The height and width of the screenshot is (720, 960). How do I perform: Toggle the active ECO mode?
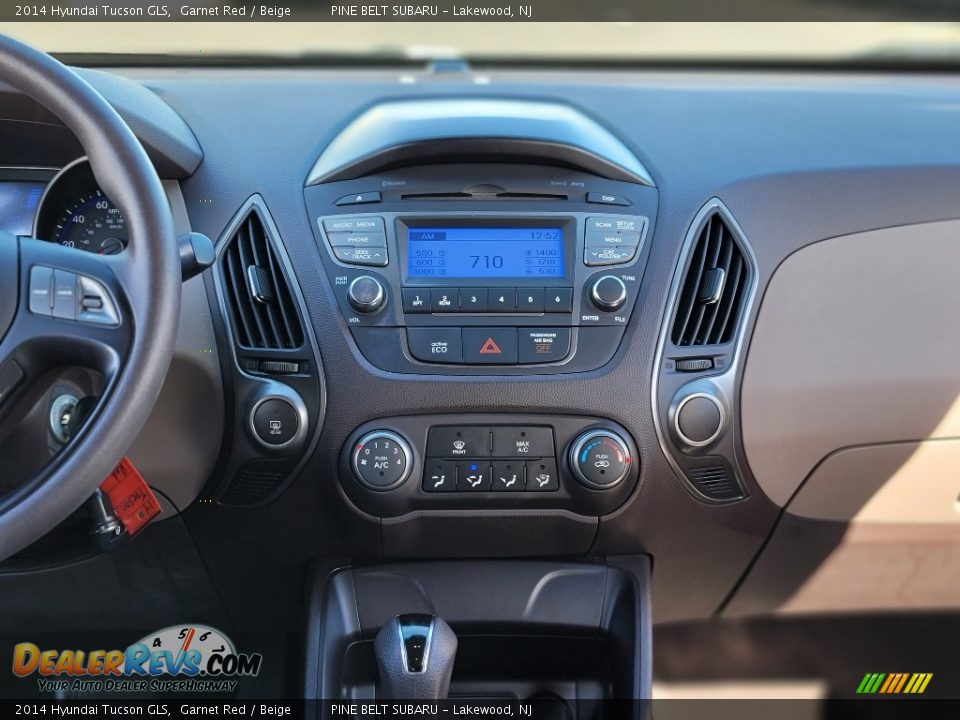[435, 346]
